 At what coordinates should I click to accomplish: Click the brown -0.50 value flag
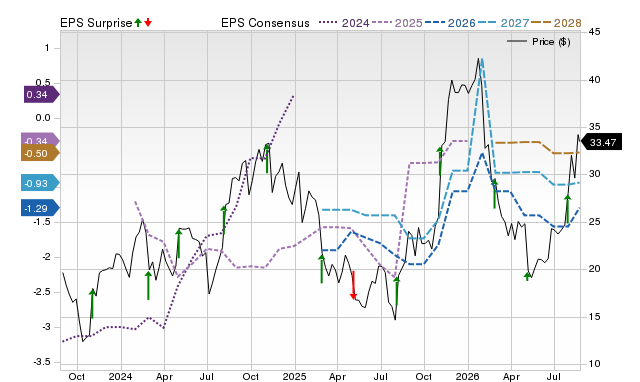pos(40,153)
